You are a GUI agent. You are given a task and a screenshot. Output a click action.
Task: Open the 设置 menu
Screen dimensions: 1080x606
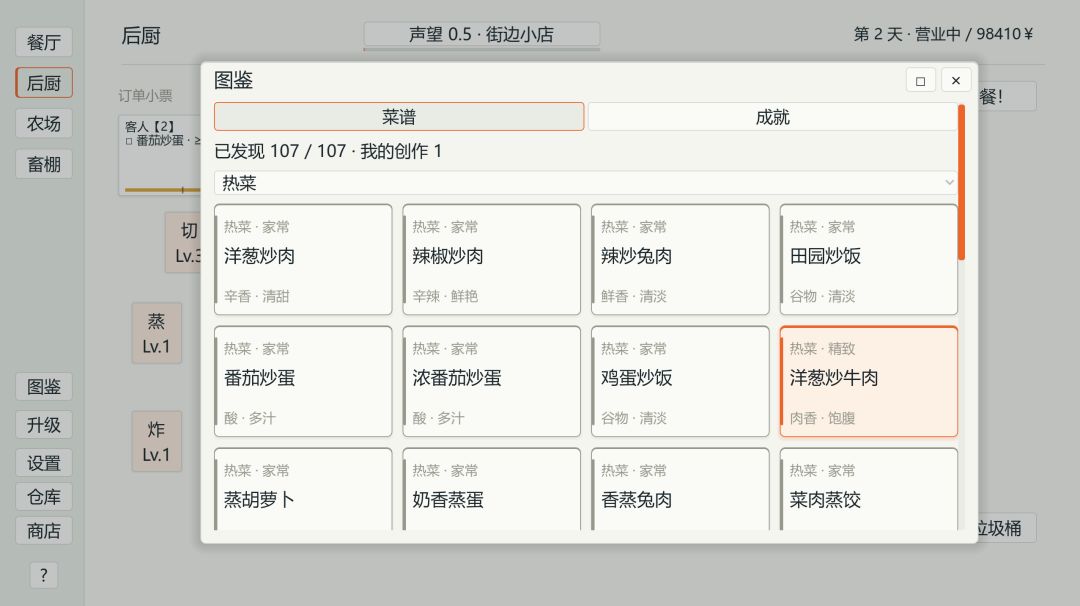pos(44,463)
